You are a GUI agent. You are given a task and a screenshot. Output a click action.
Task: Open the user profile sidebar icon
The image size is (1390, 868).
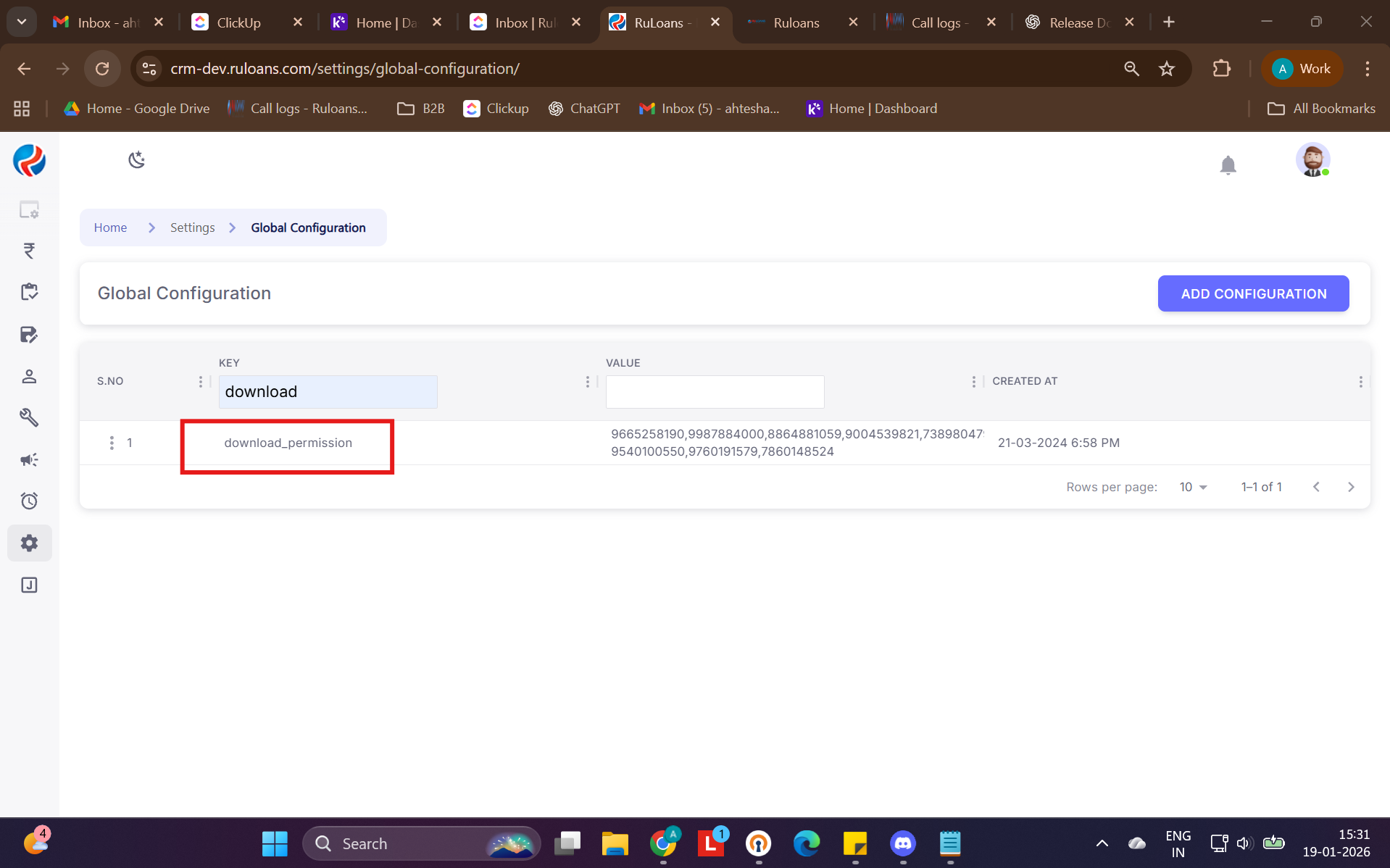29,376
